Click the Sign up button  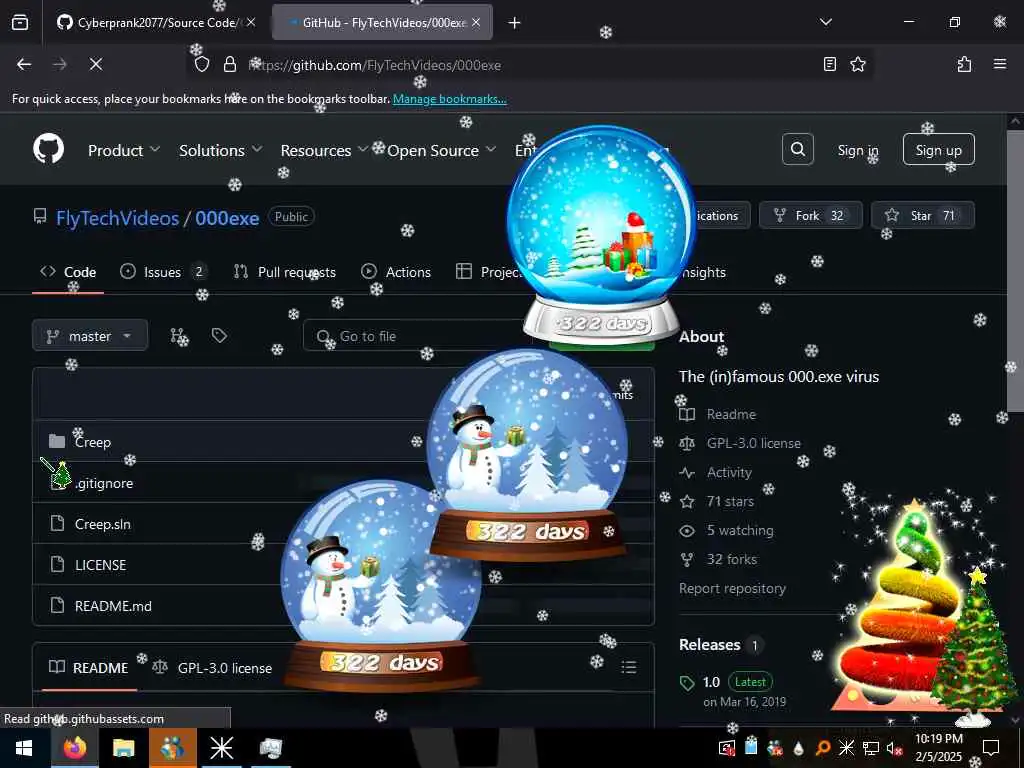coord(938,150)
